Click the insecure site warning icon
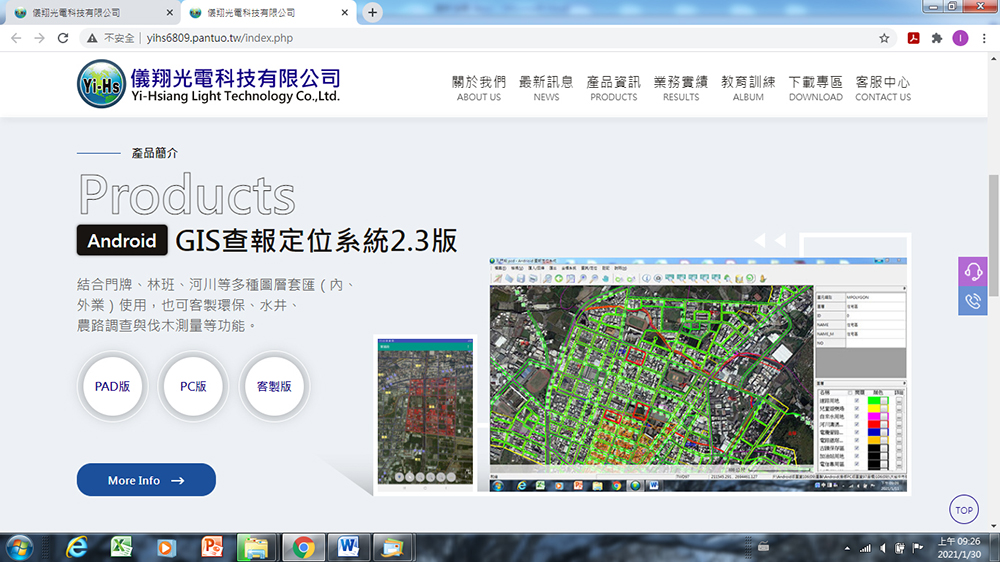The height and width of the screenshot is (562, 1000). coord(92,38)
